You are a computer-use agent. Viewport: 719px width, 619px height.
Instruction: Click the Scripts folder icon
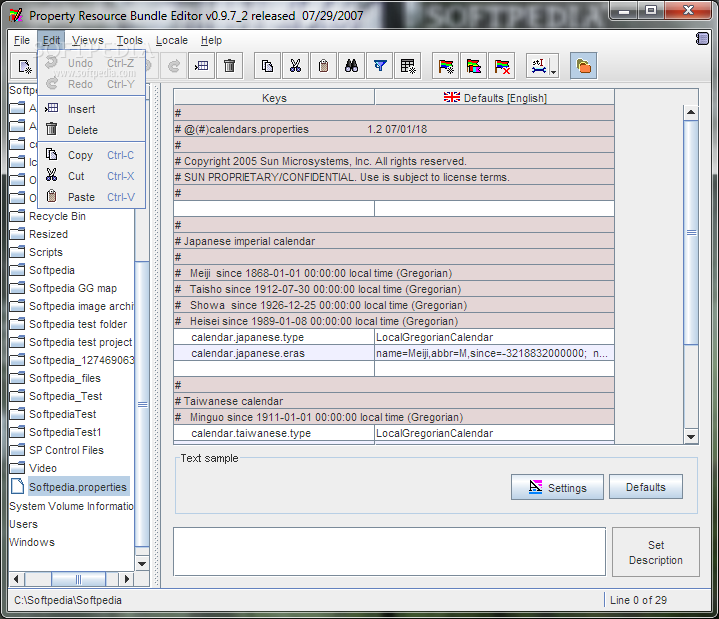click(17, 252)
